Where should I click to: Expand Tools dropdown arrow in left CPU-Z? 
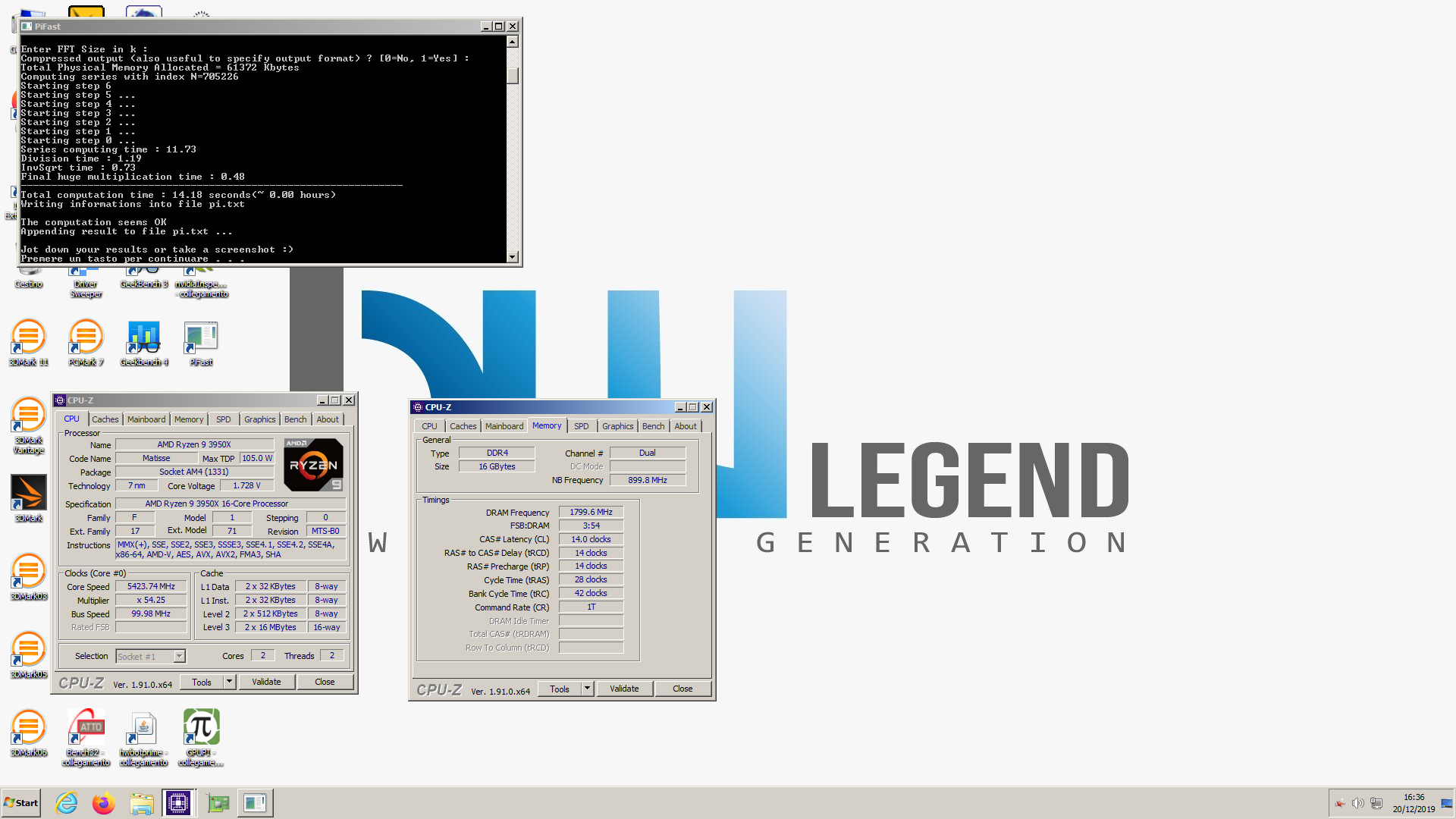(229, 682)
